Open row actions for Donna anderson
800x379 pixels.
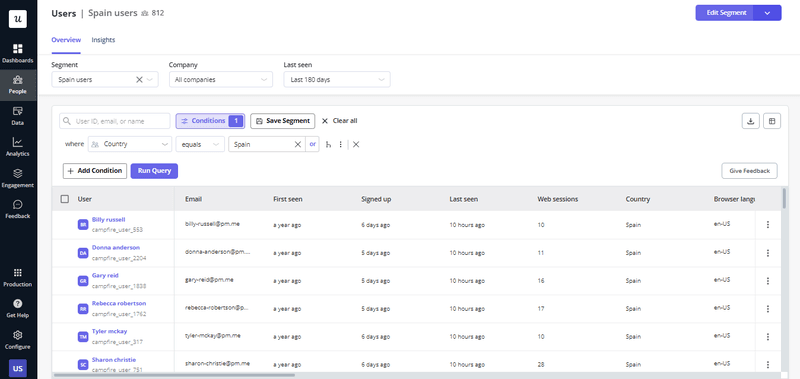(768, 252)
